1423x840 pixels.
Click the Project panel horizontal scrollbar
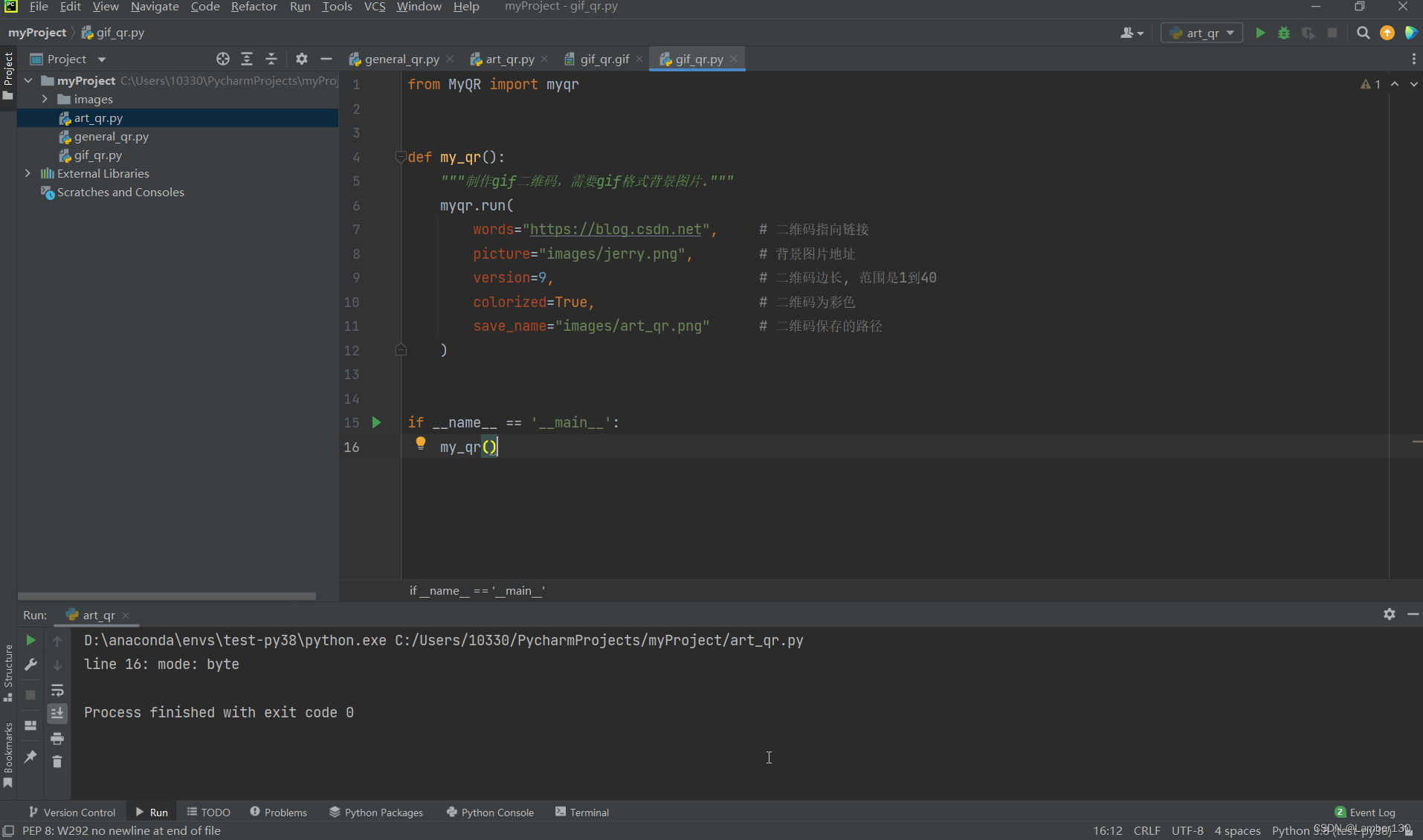tap(167, 595)
